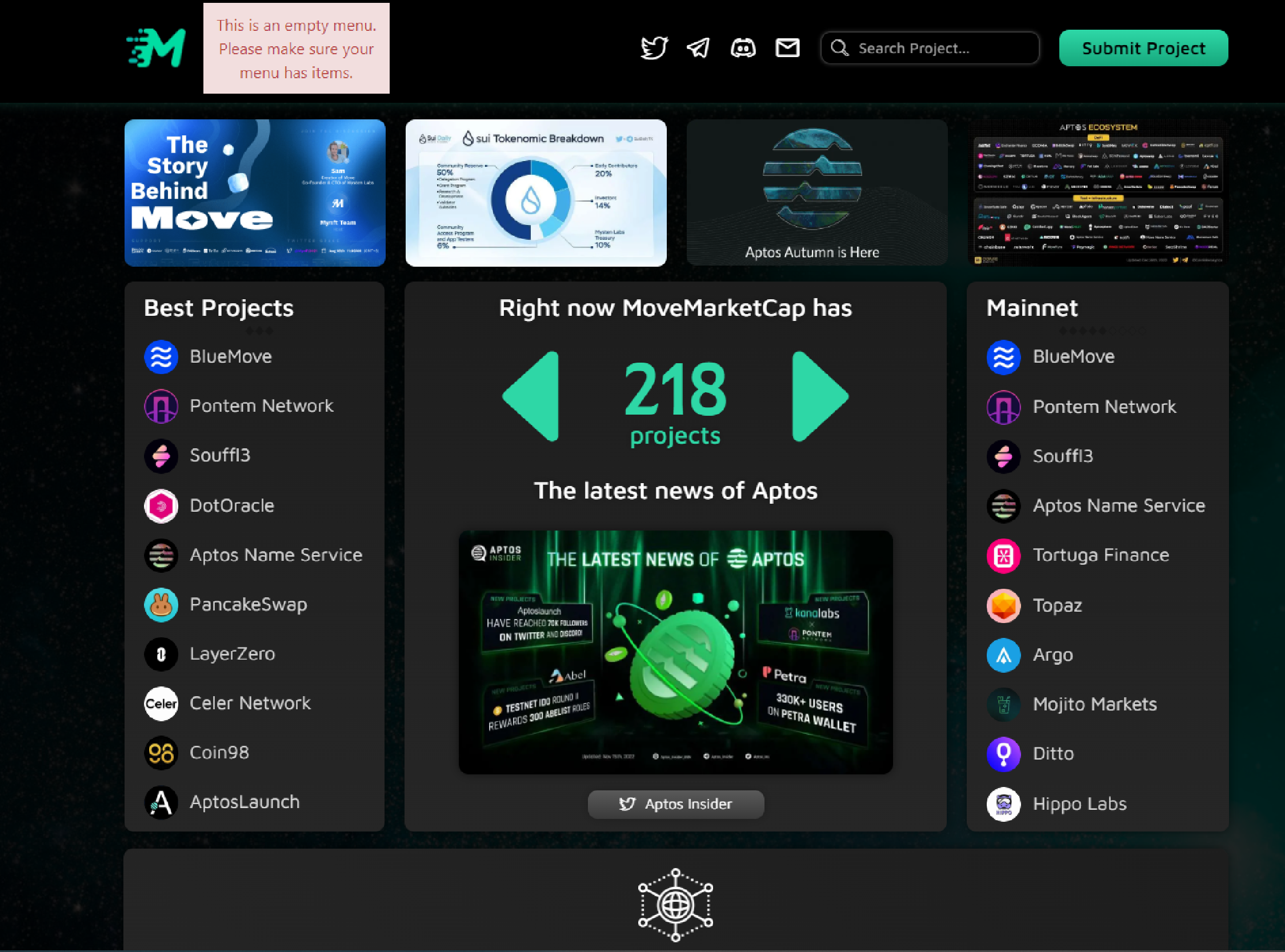Open the Sui Tokenomic Breakdown banner
Viewport: 1285px width, 952px height.
[535, 192]
